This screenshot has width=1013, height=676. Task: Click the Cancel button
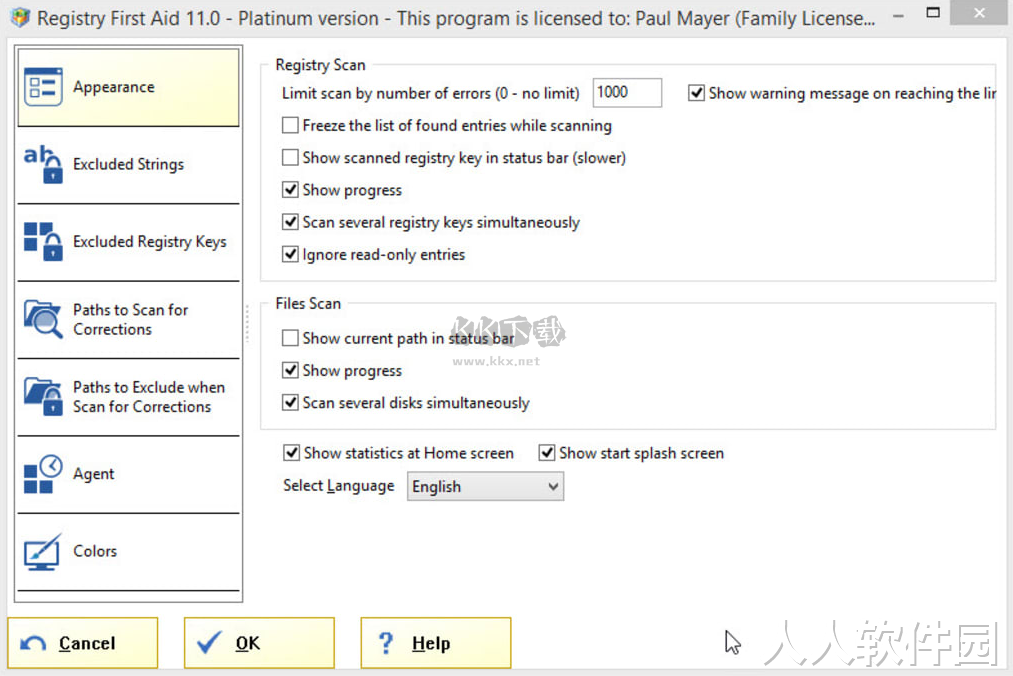coord(83,643)
